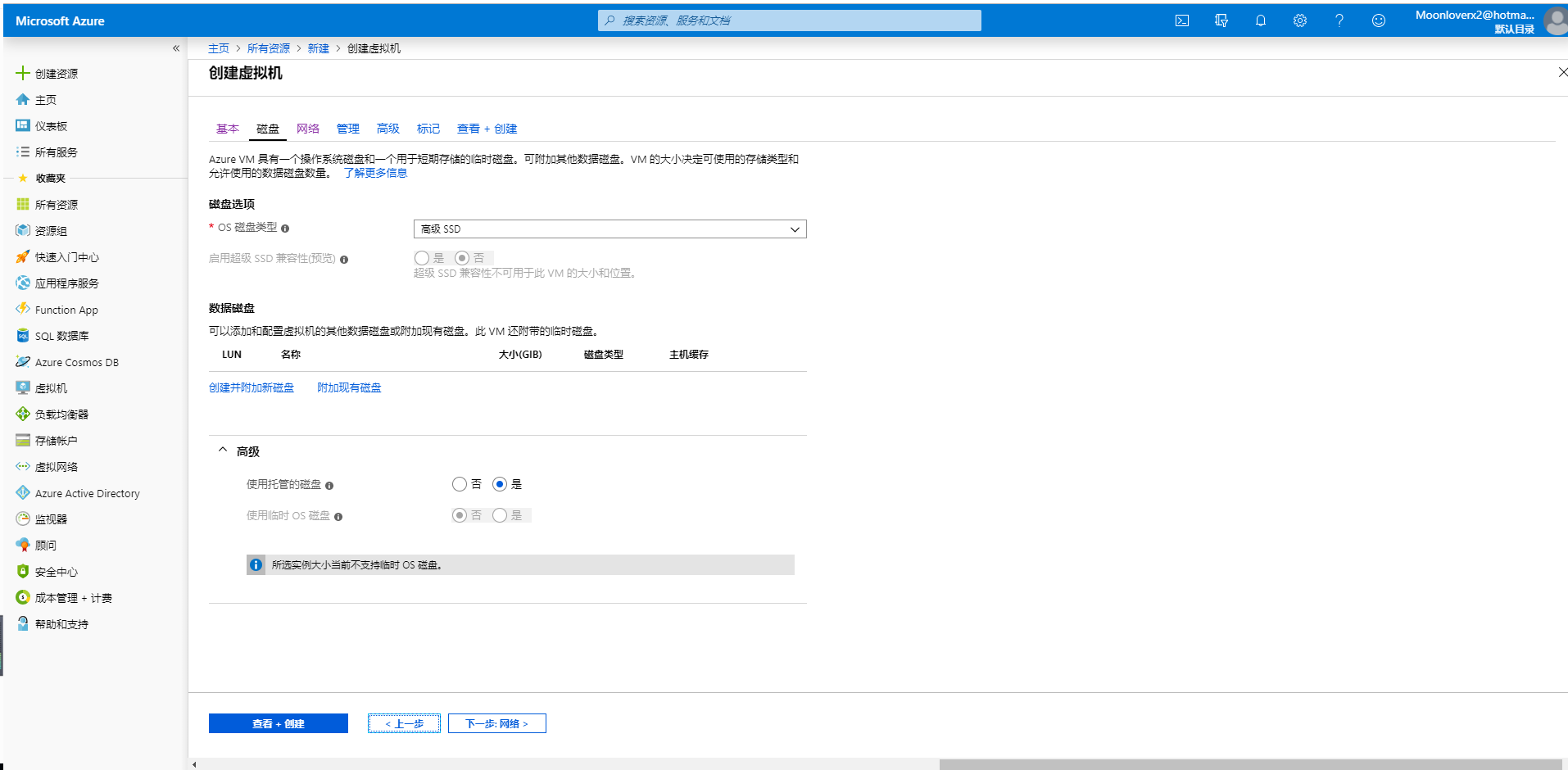1568x770 pixels.
Task: Open the feedback smiley icon
Action: point(1378,20)
